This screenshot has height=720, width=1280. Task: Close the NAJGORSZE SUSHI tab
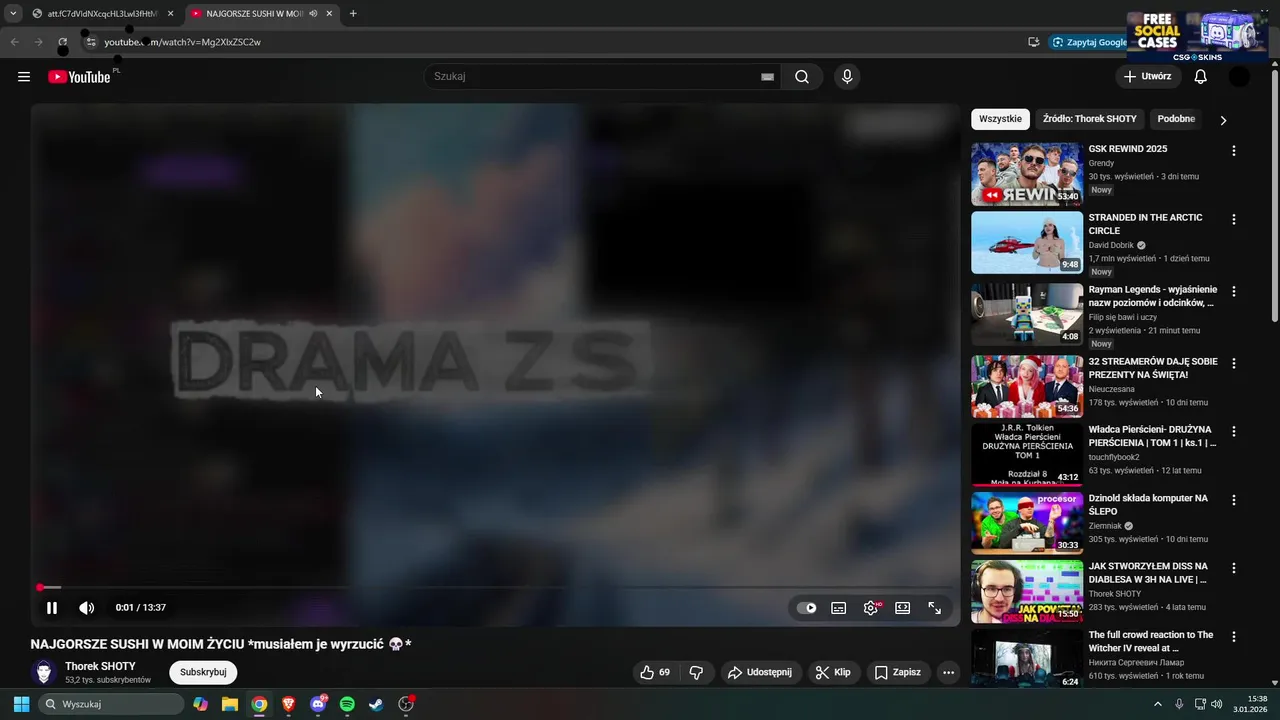(x=329, y=14)
